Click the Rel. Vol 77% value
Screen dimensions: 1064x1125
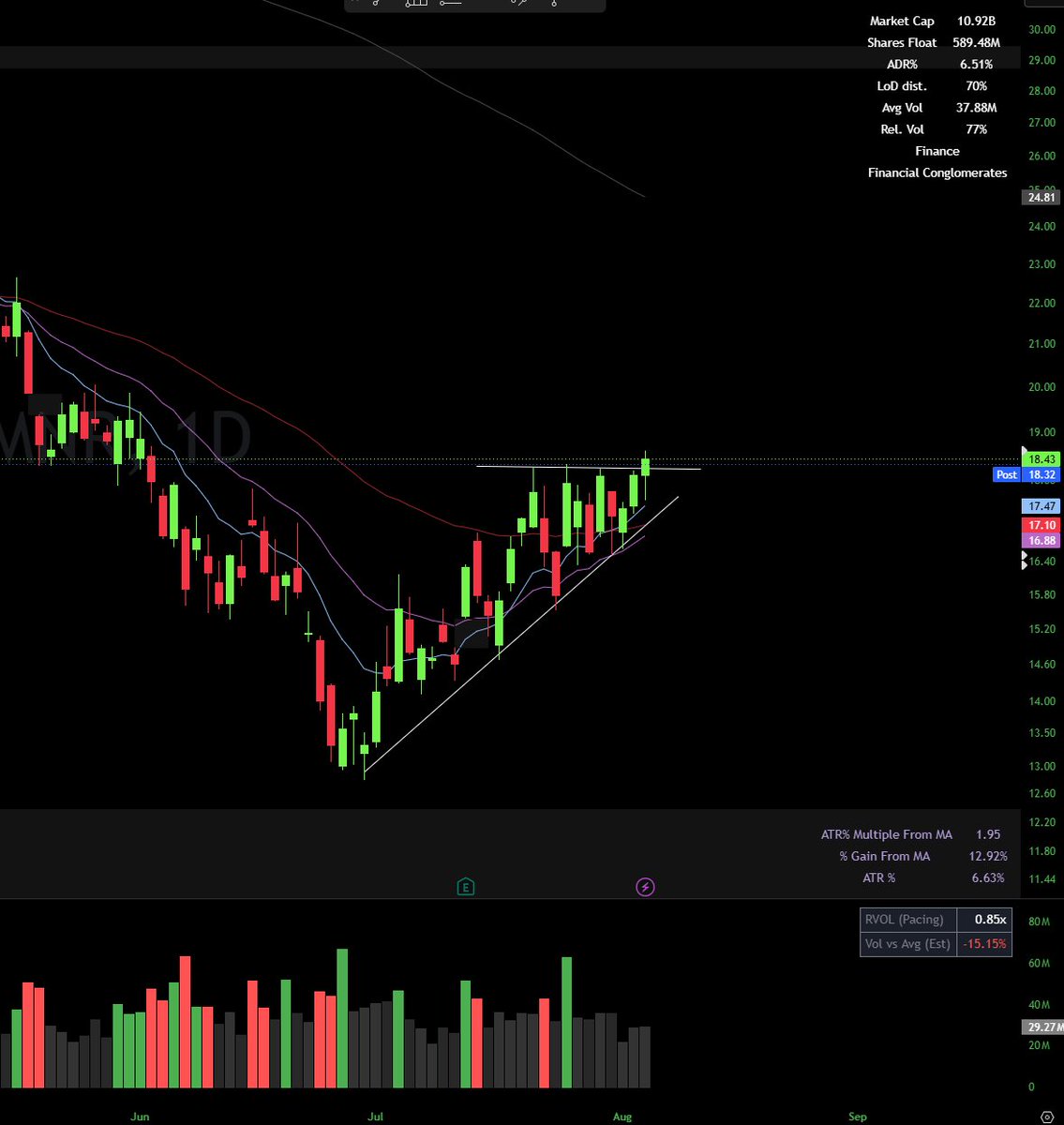[976, 128]
